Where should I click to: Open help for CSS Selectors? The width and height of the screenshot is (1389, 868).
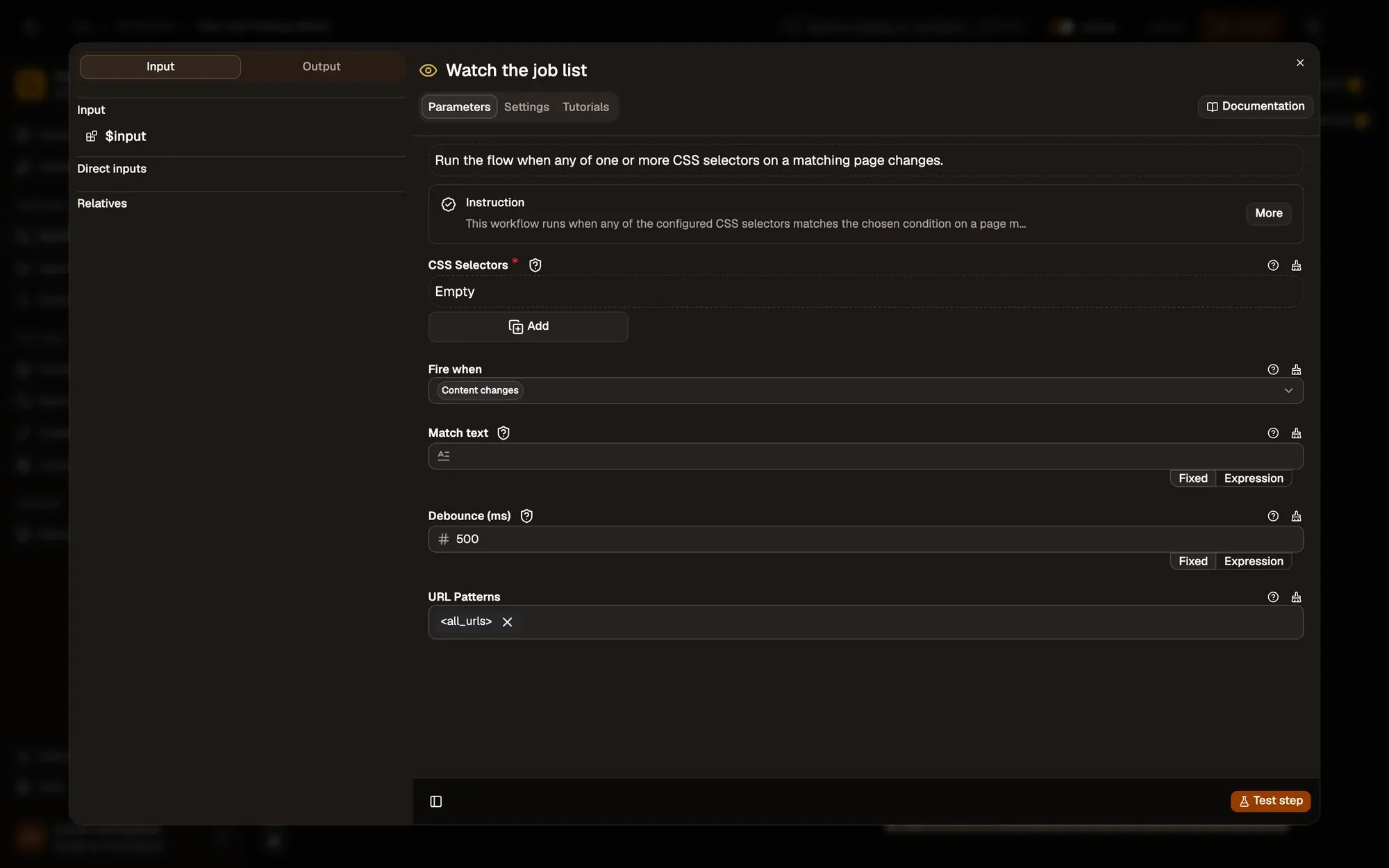tap(1273, 265)
